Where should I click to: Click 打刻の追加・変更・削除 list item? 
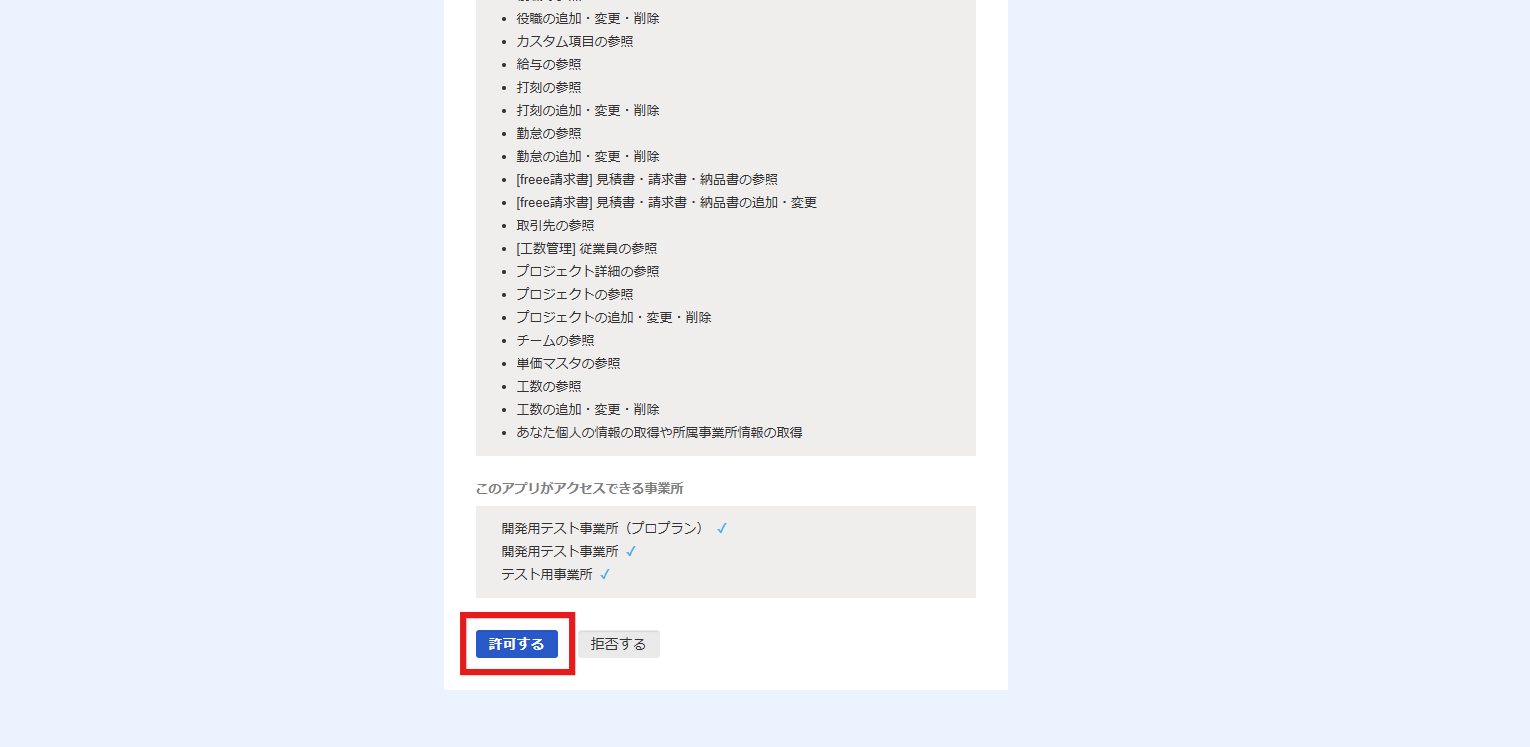click(x=588, y=110)
